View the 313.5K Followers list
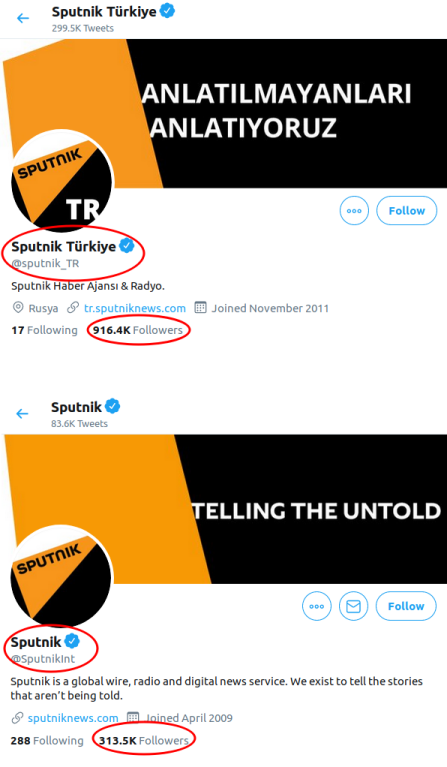The width and height of the screenshot is (447, 767). point(144,741)
